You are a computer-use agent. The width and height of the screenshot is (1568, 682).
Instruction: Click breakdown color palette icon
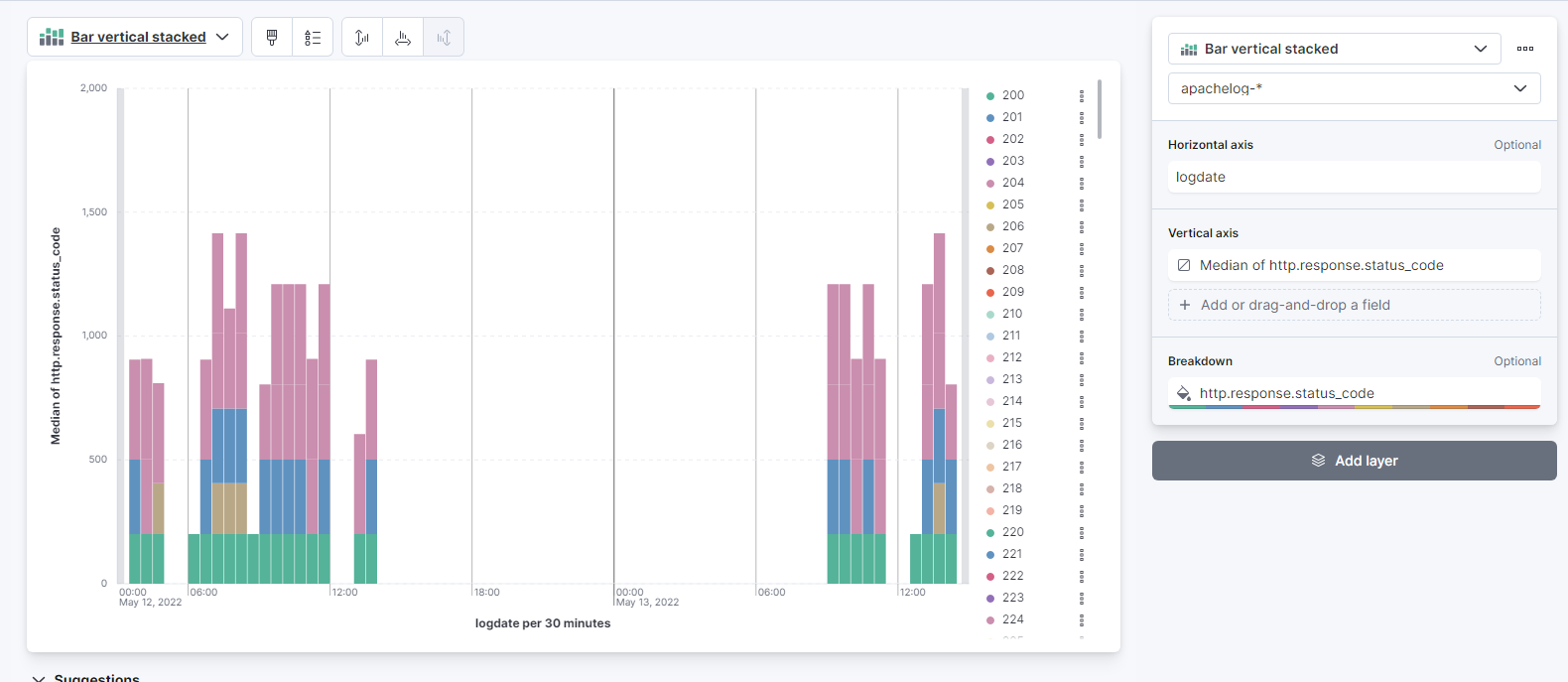pos(1183,393)
